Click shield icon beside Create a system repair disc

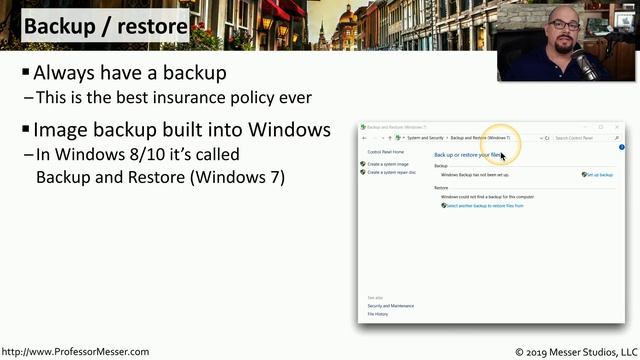(363, 172)
